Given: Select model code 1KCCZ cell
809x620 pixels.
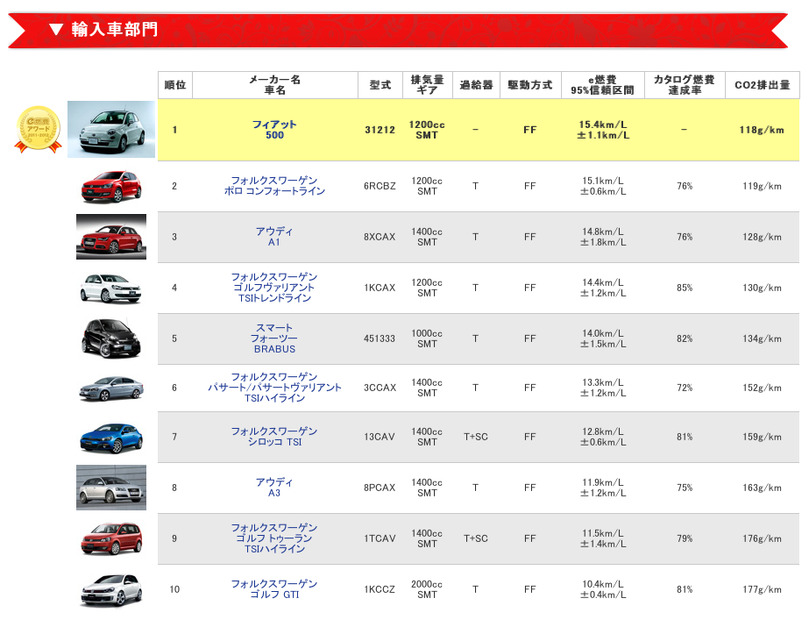Looking at the screenshot, I should pyautogui.click(x=380, y=589).
